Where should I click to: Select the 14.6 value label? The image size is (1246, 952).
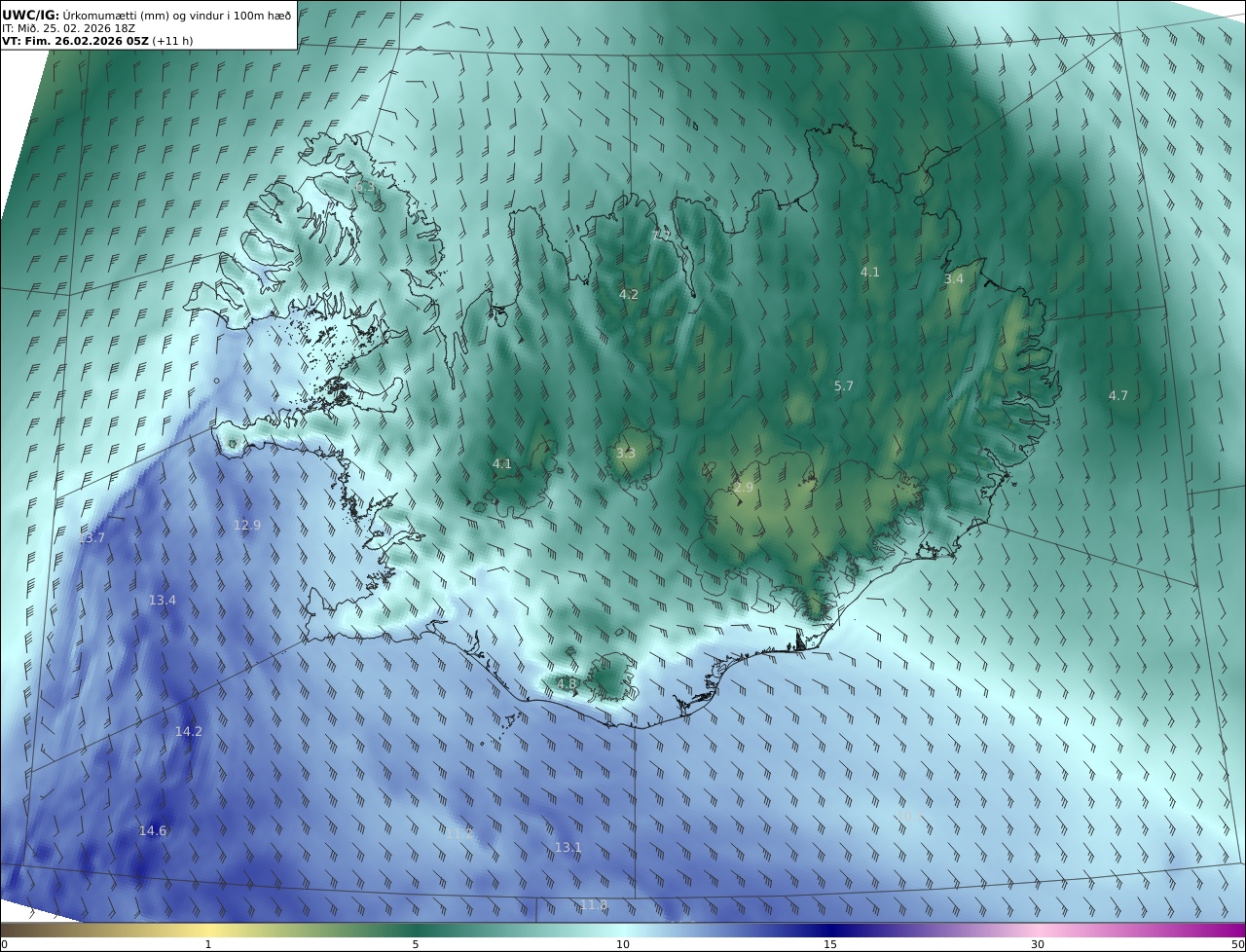(x=153, y=831)
